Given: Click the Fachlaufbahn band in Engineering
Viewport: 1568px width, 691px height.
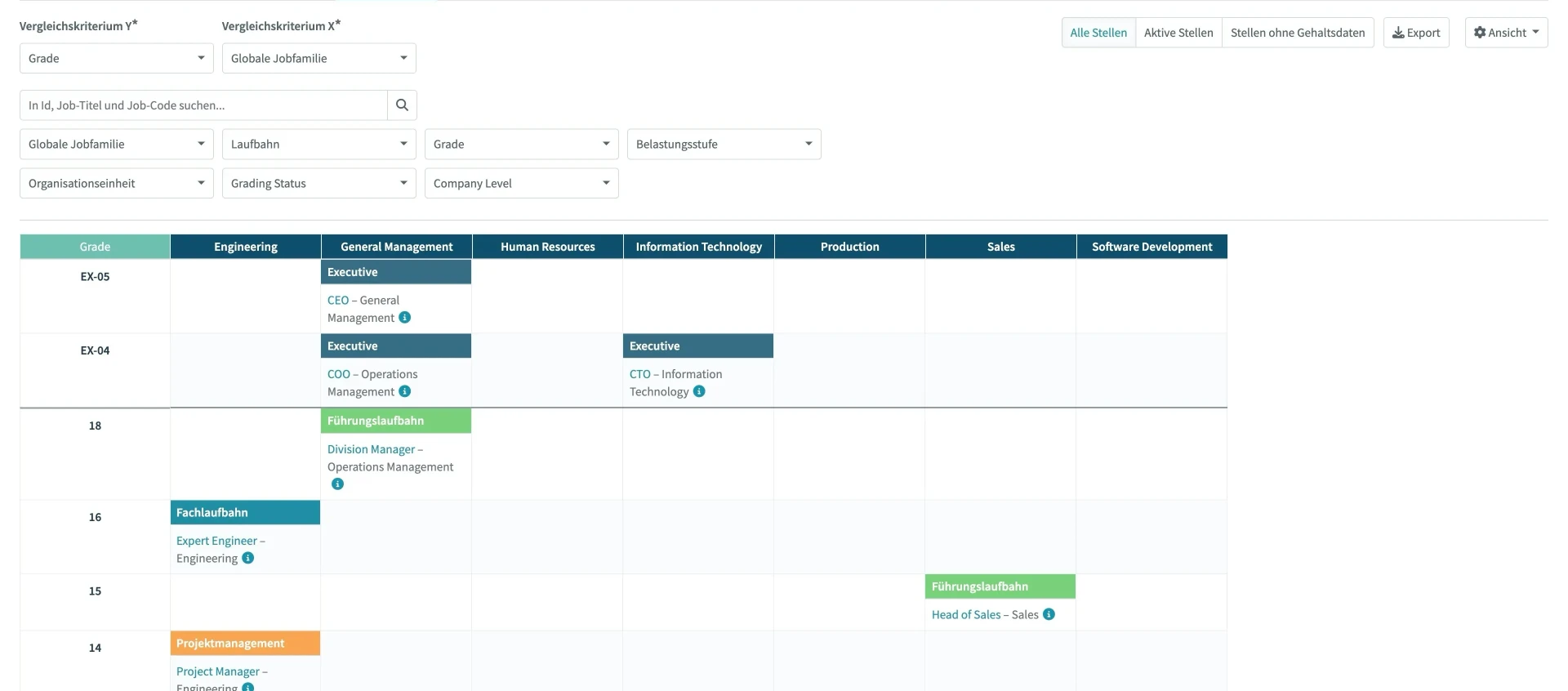Looking at the screenshot, I should tap(245, 512).
